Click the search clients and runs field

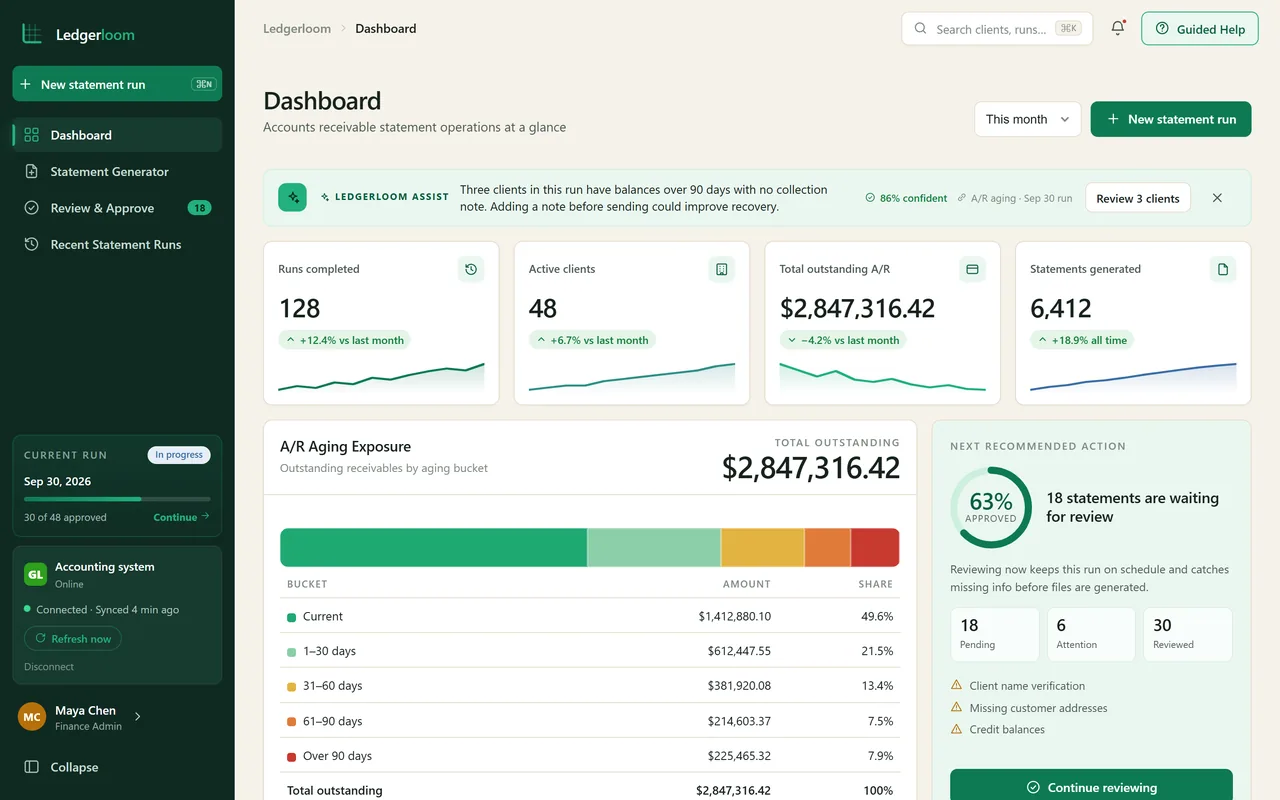click(x=997, y=29)
